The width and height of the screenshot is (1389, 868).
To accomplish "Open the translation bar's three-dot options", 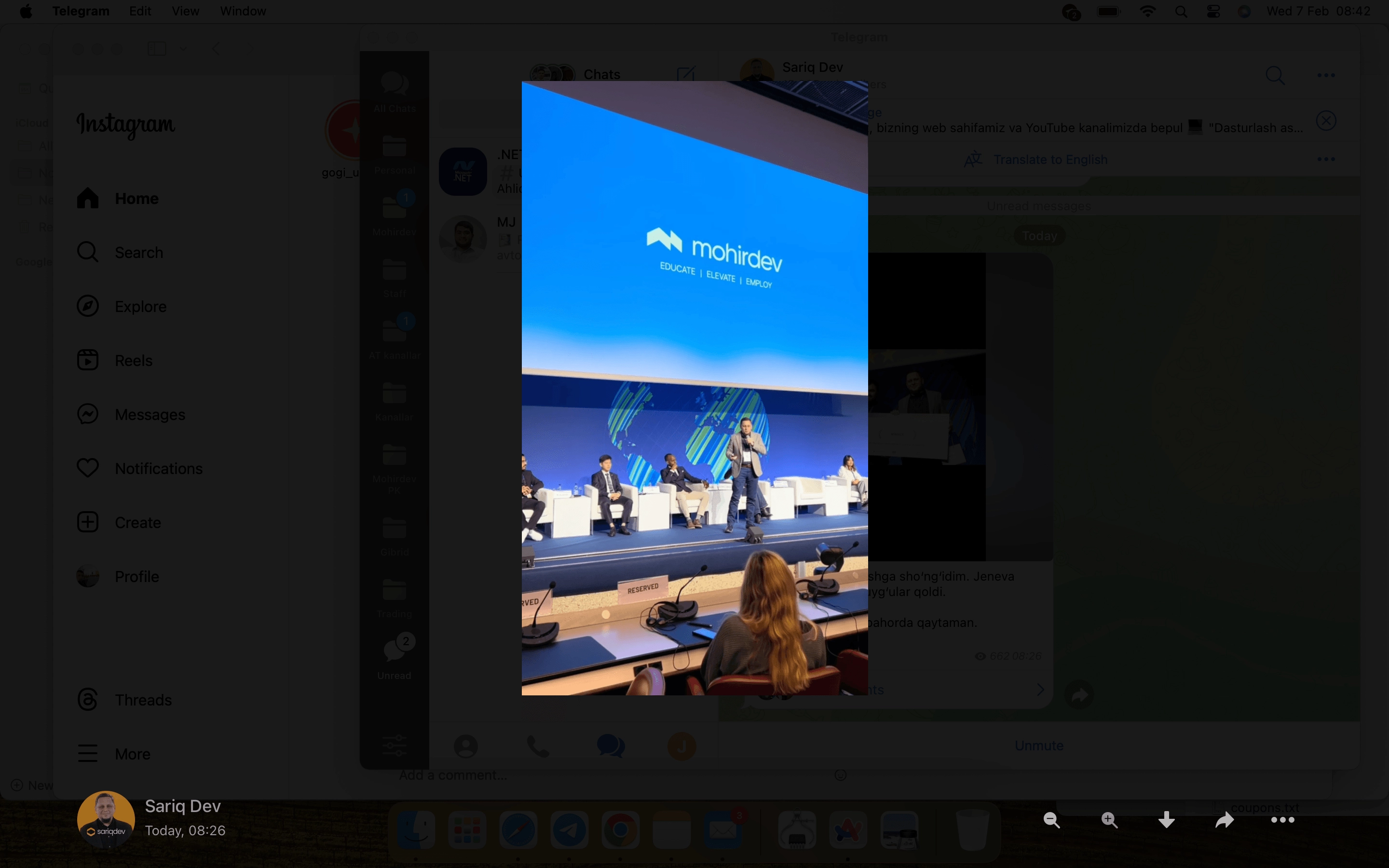I will [1326, 159].
